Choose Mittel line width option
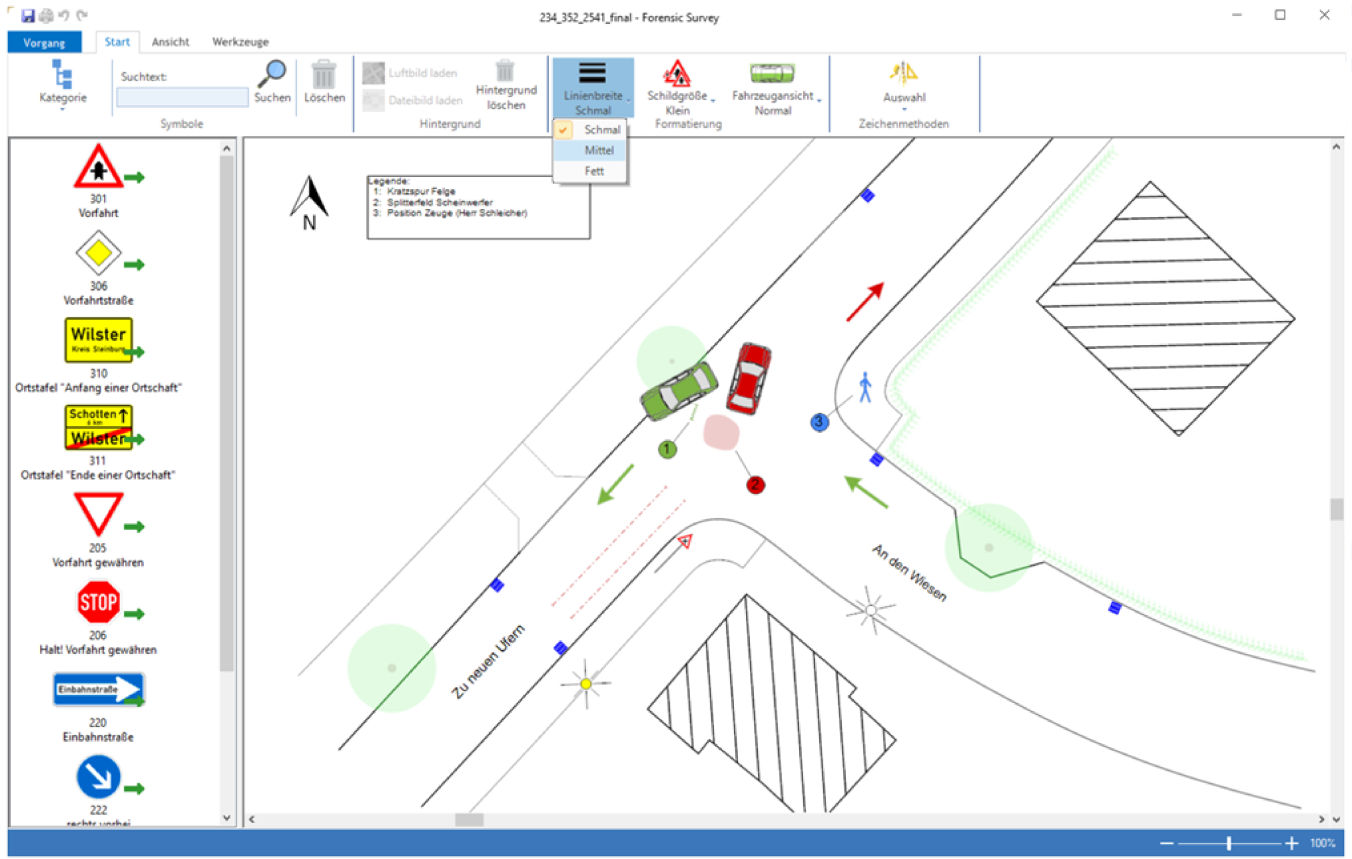Viewport: 1352px width, 859px height. [x=599, y=150]
